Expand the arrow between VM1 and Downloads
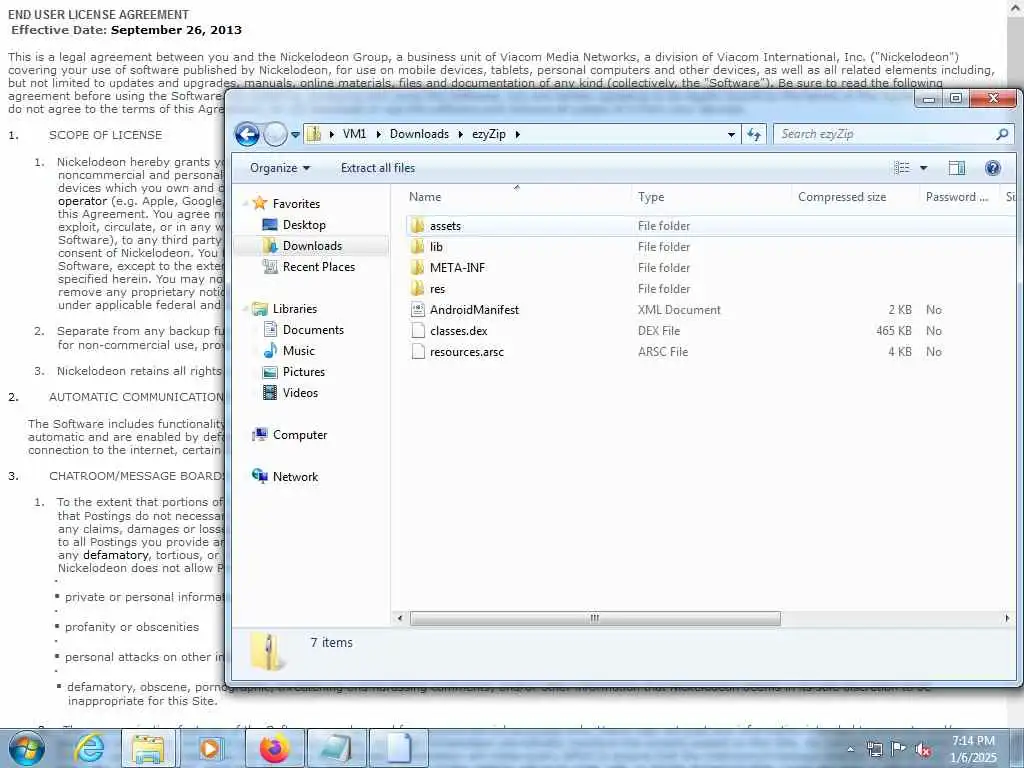Image resolution: width=1024 pixels, height=768 pixels. pyautogui.click(x=378, y=134)
